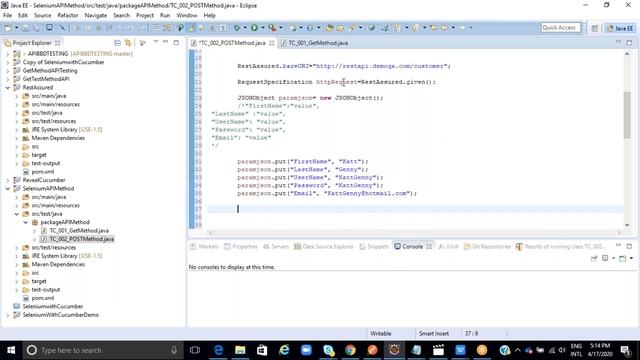Close the TC_002_POSTMethod.java editor tab
The image size is (640, 360).
pos(272,43)
